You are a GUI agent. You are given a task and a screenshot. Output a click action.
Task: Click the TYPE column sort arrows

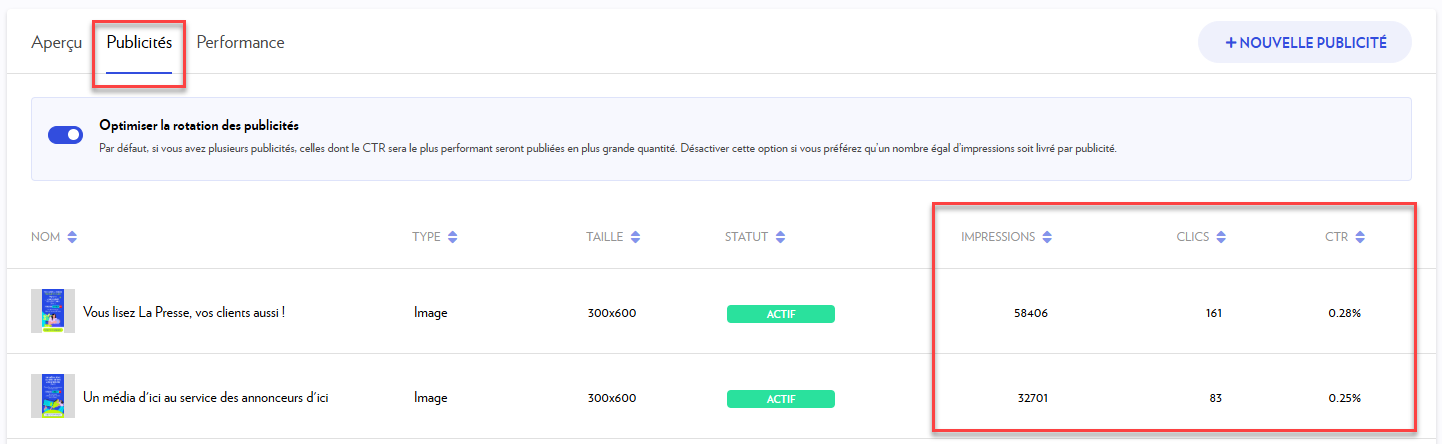(453, 237)
